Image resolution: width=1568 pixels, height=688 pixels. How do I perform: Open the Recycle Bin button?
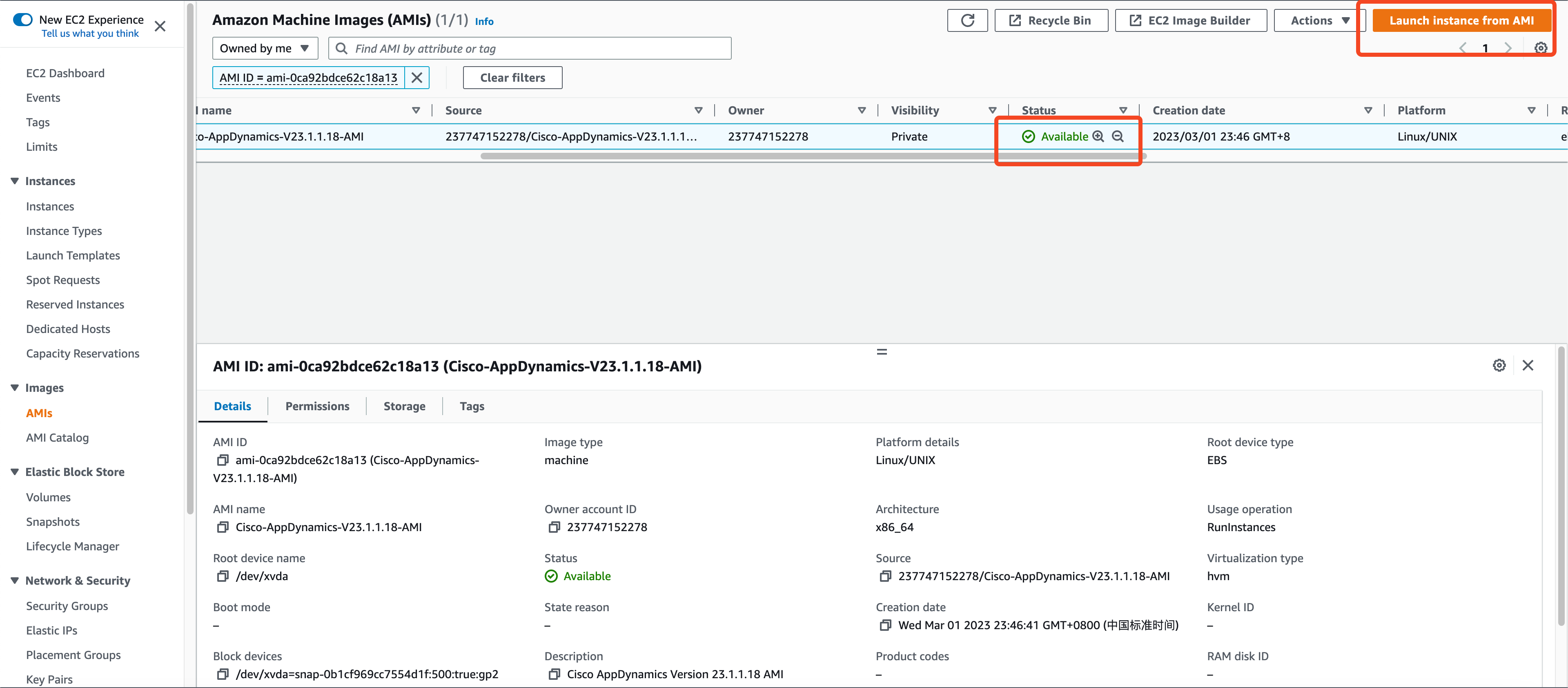pyautogui.click(x=1051, y=21)
